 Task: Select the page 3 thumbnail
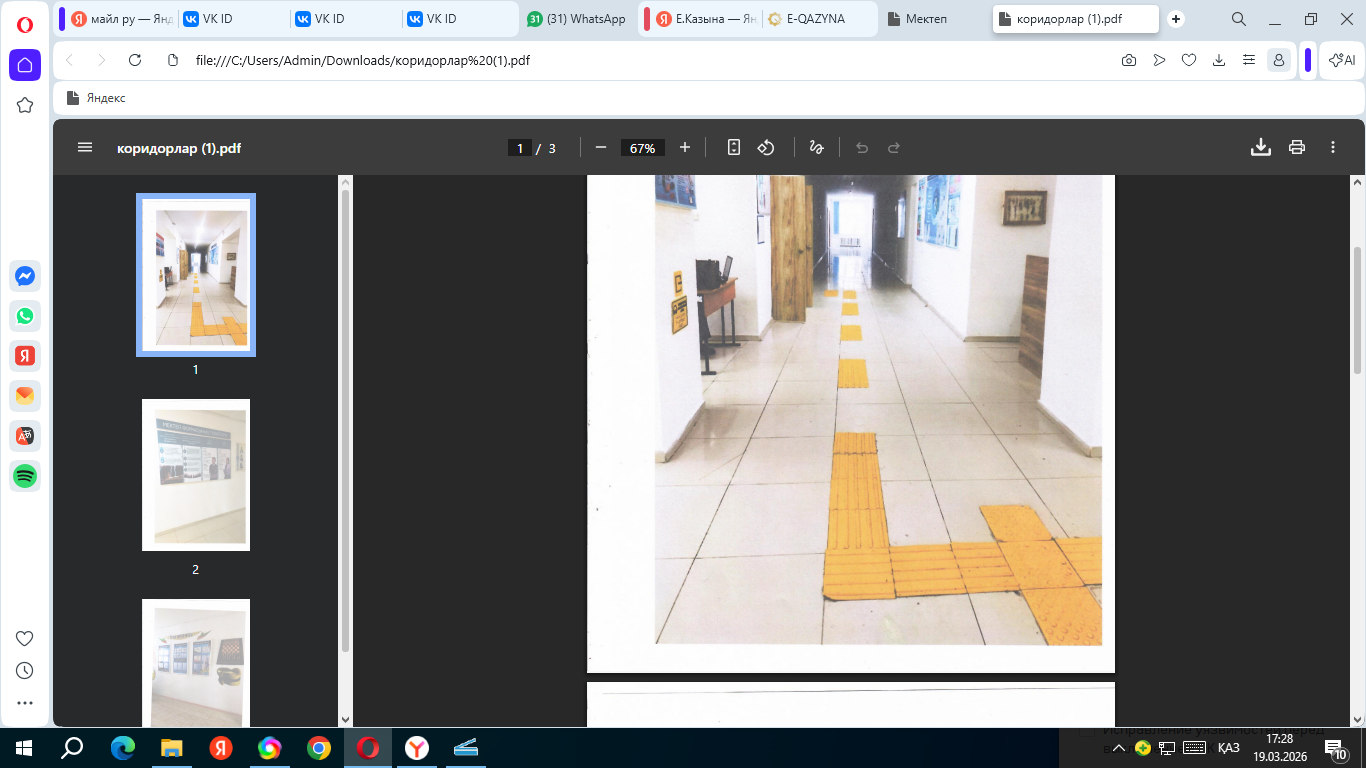click(x=196, y=663)
